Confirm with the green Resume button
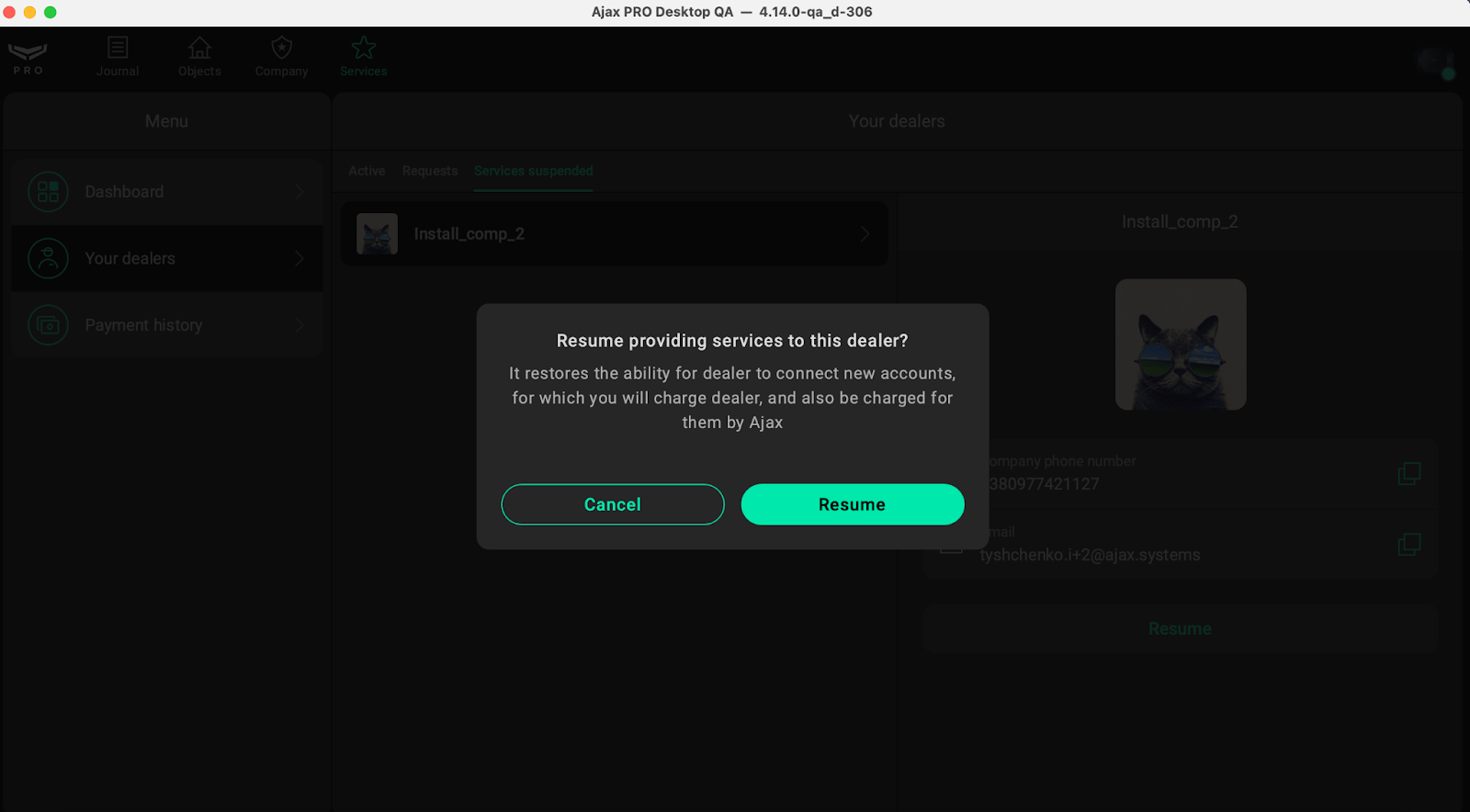The height and width of the screenshot is (812, 1470). (852, 504)
